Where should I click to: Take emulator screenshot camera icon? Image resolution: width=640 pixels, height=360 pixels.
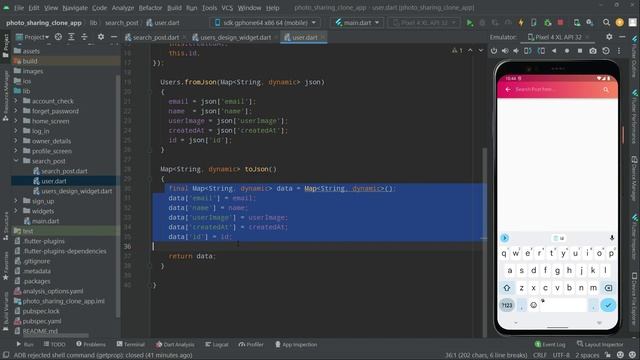593,51
